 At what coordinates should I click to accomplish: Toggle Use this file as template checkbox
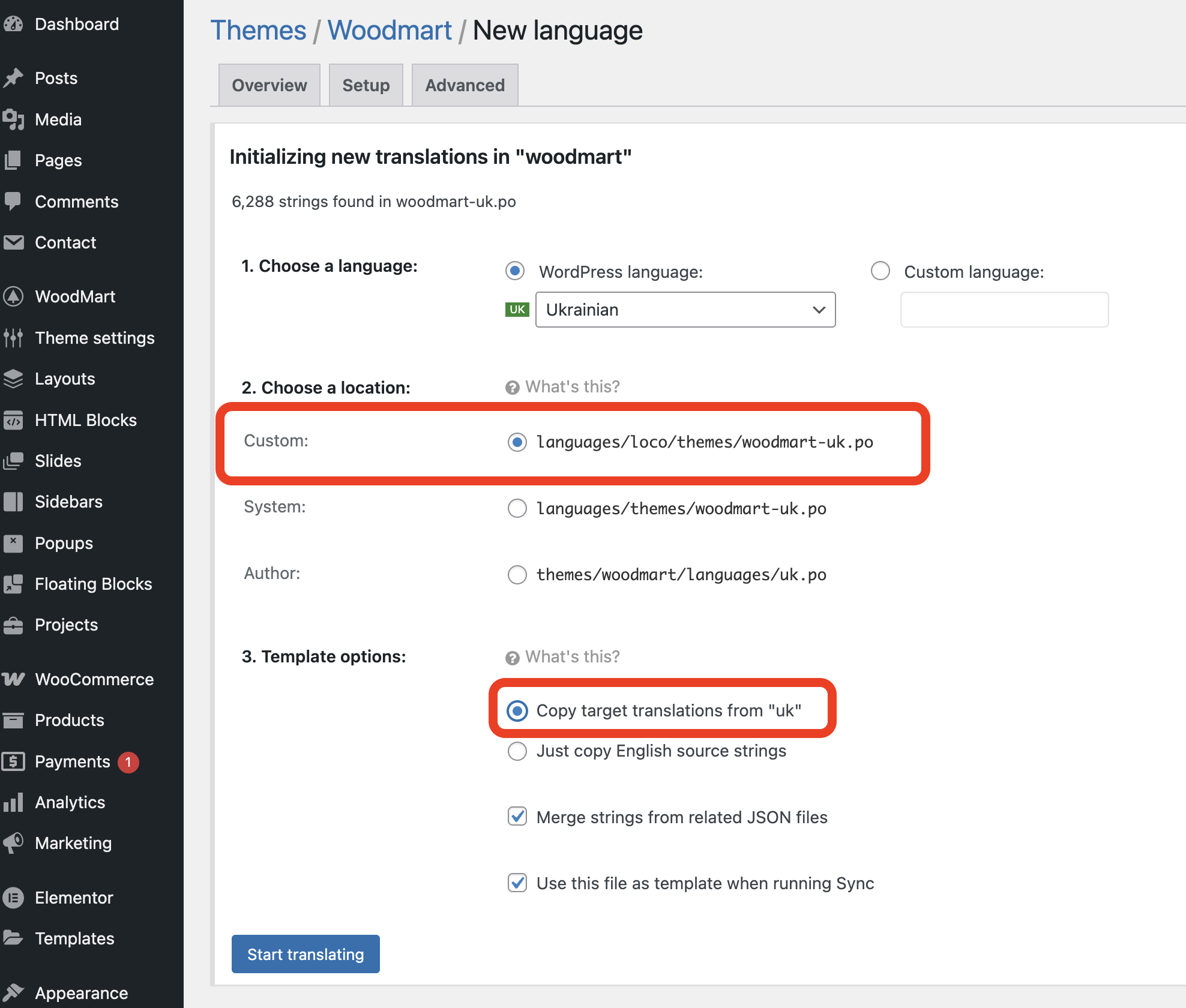pyautogui.click(x=517, y=883)
